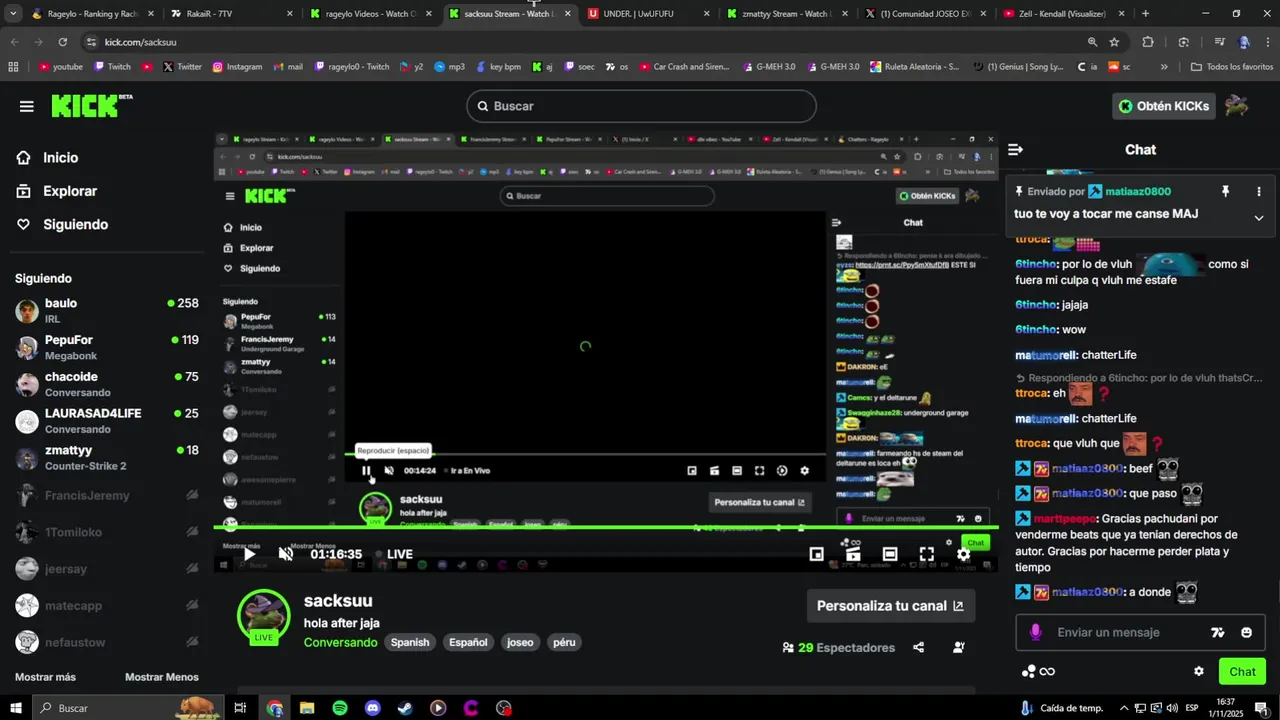Viewport: 1280px width, 720px height.
Task: Open user profile avatar in header
Action: click(1237, 106)
